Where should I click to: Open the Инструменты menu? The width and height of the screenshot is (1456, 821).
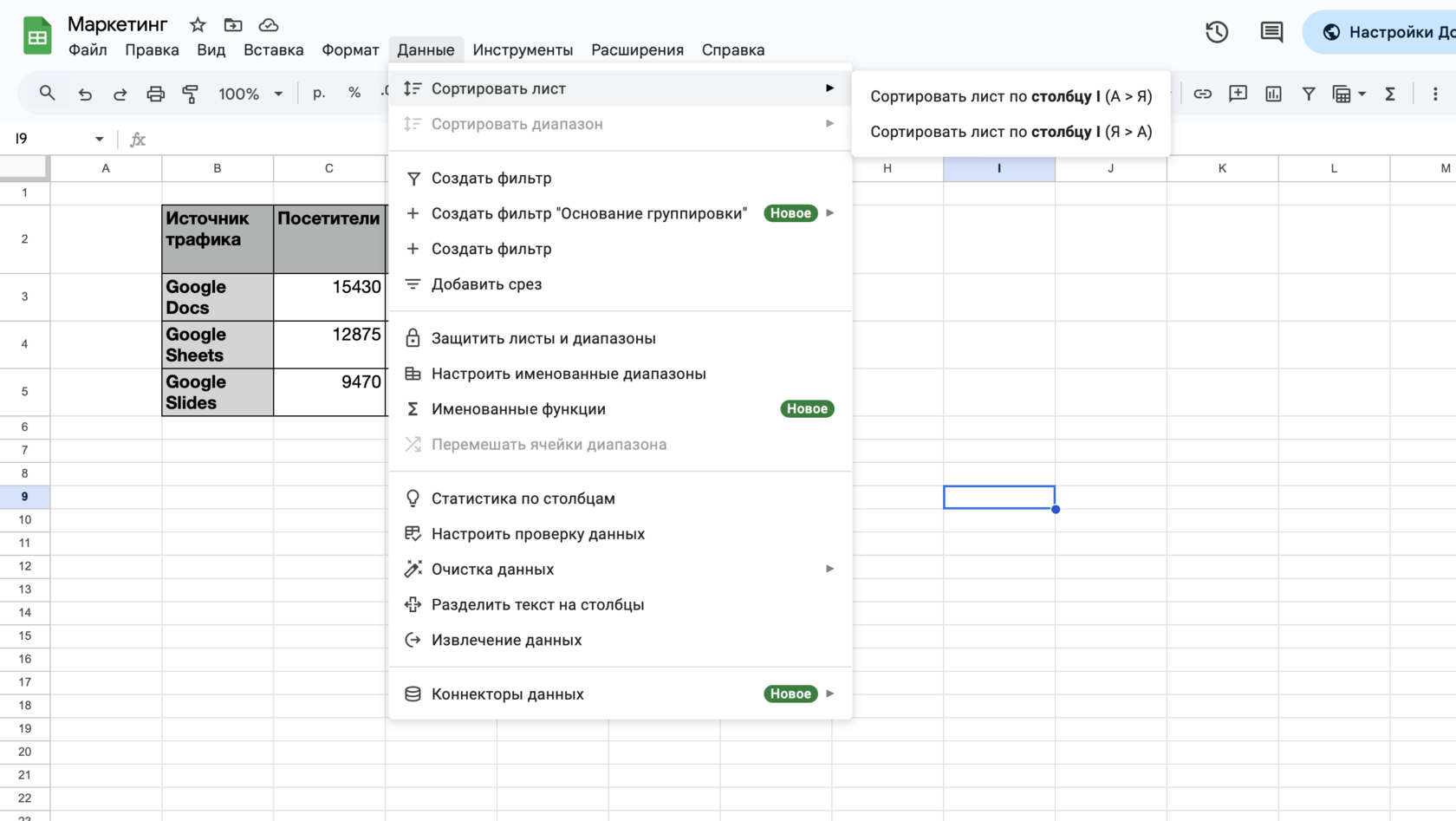(x=523, y=50)
